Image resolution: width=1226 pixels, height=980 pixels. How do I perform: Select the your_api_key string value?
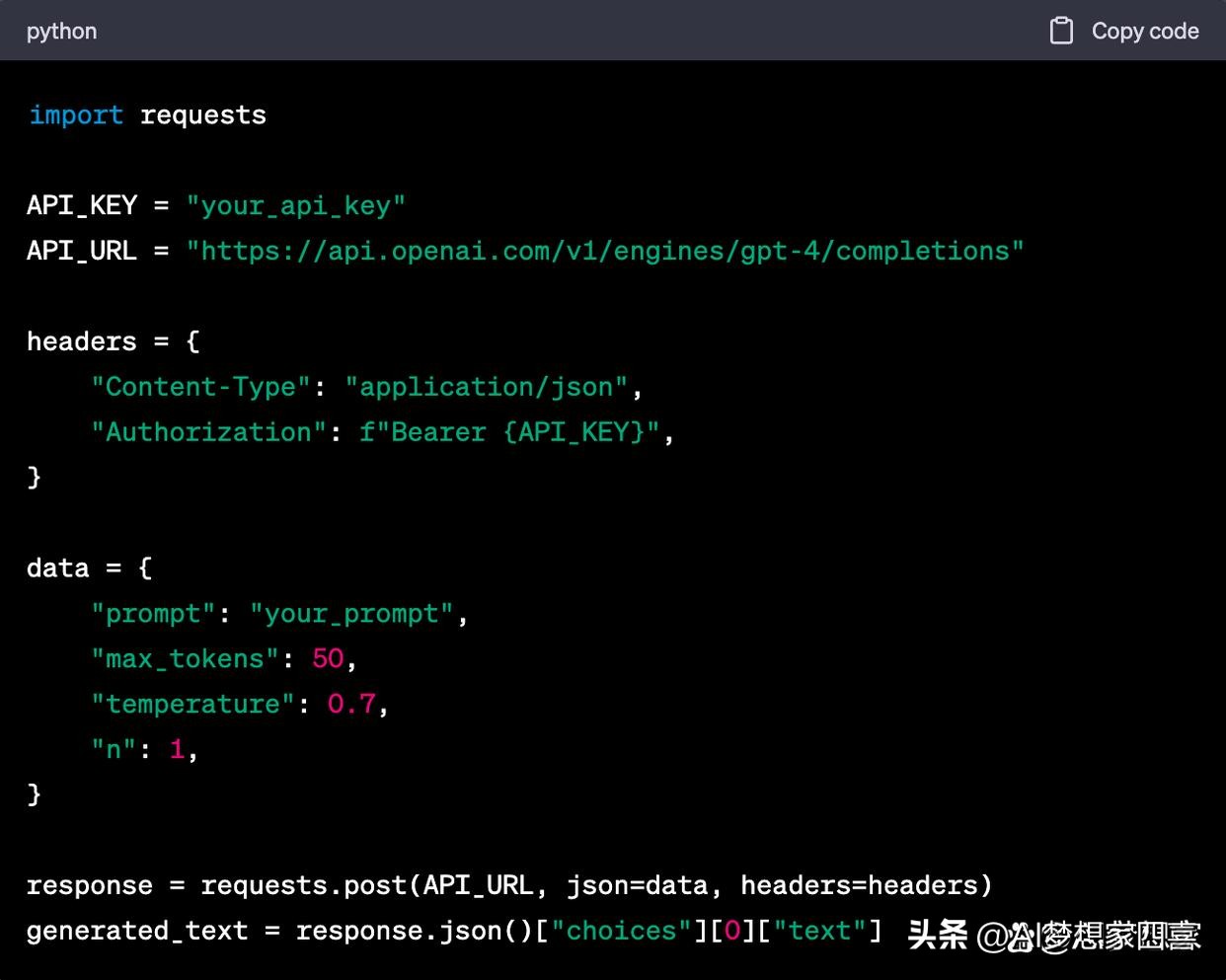pos(297,205)
